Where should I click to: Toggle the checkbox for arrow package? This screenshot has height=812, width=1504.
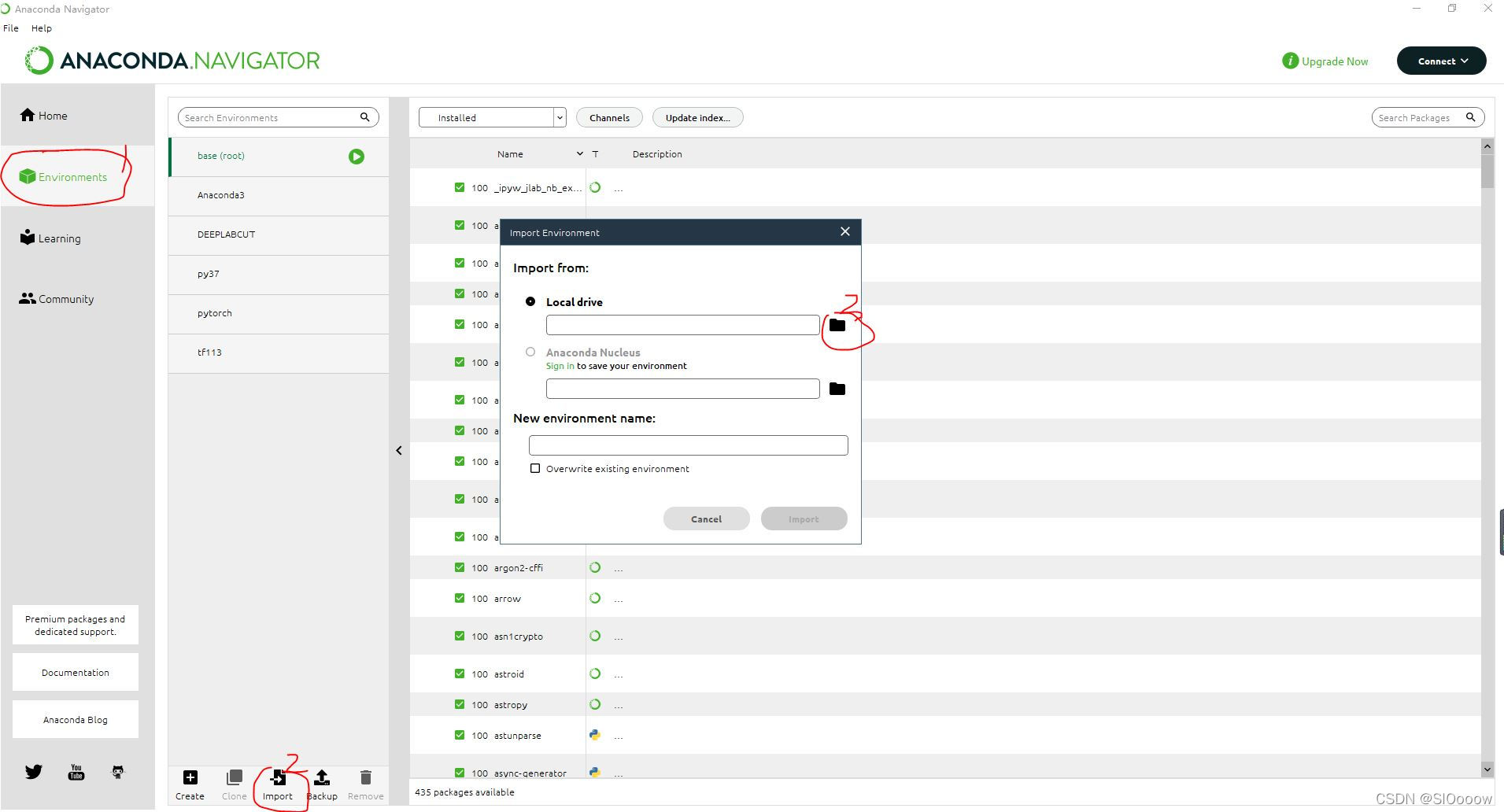pyautogui.click(x=460, y=598)
